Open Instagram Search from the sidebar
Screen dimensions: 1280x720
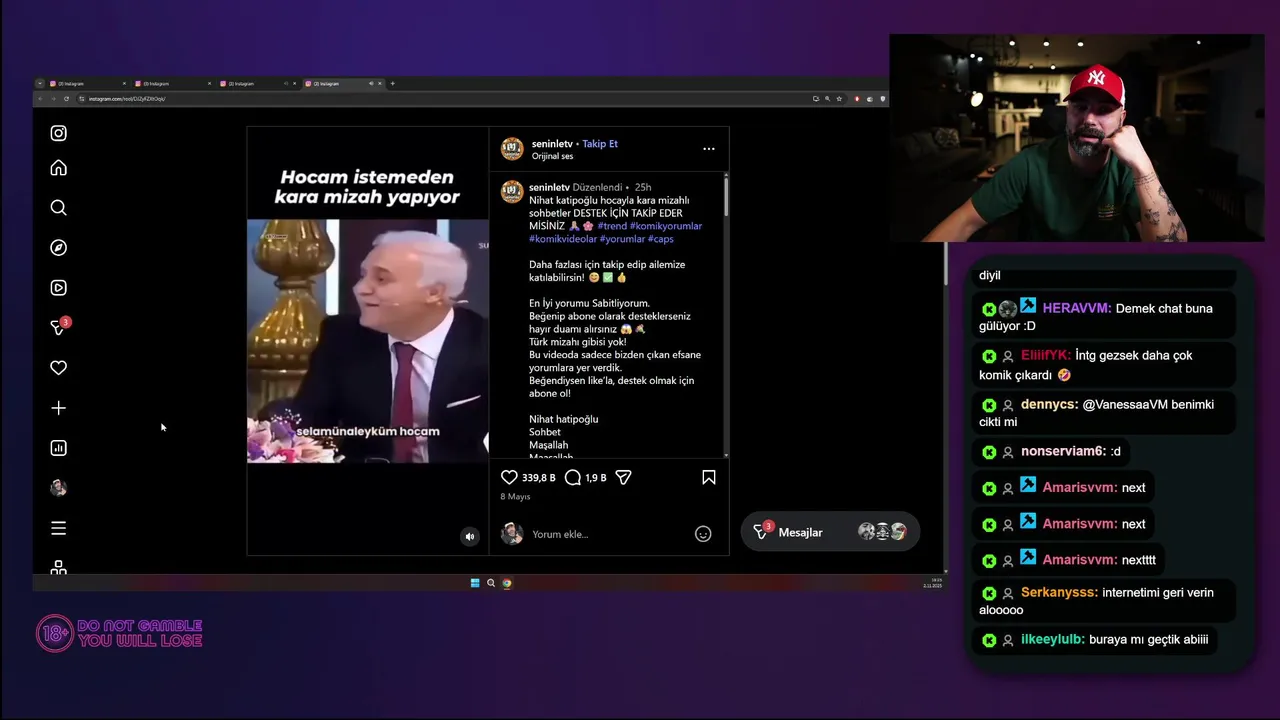pyautogui.click(x=58, y=208)
